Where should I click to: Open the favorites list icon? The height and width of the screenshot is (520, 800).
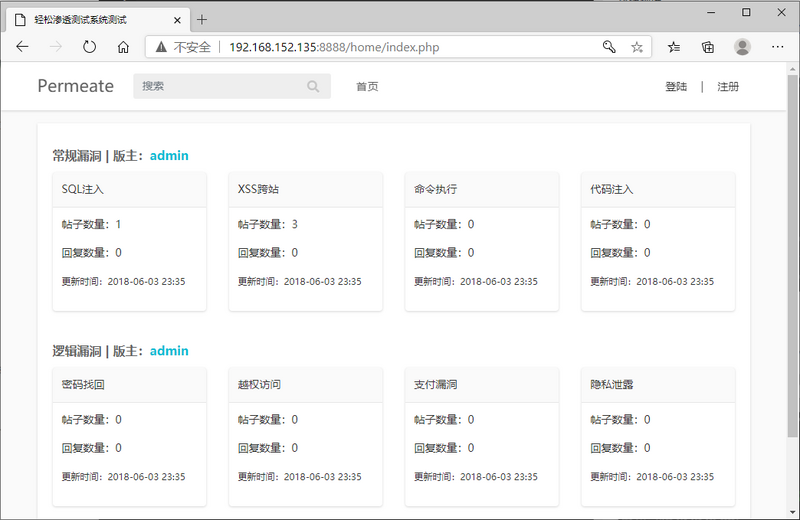click(673, 47)
